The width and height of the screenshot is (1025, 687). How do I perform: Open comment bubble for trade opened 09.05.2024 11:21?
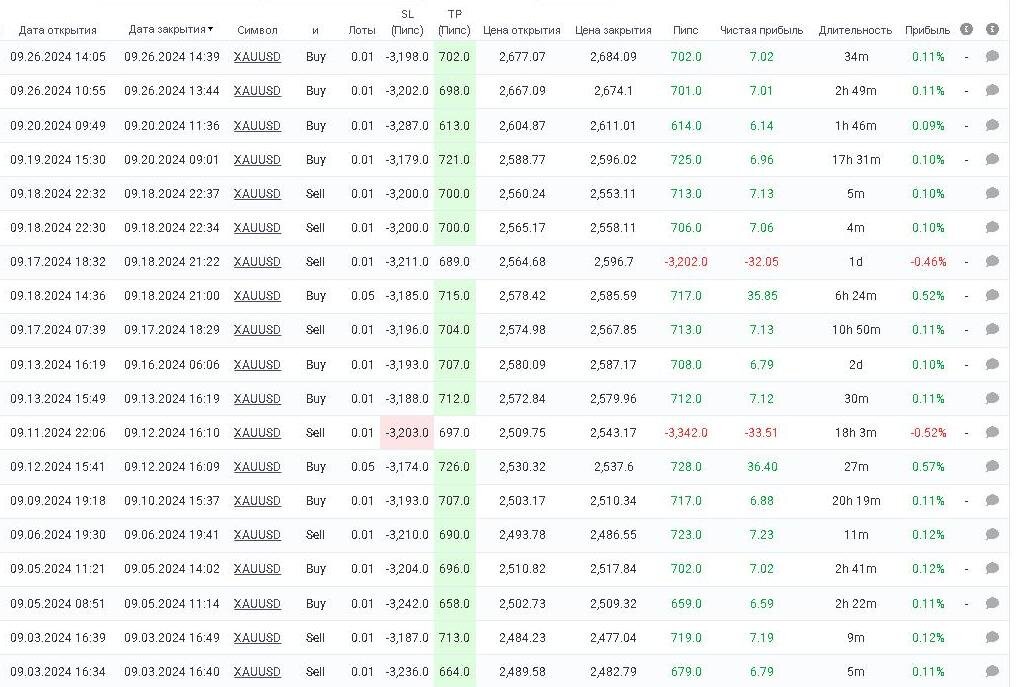pos(992,569)
